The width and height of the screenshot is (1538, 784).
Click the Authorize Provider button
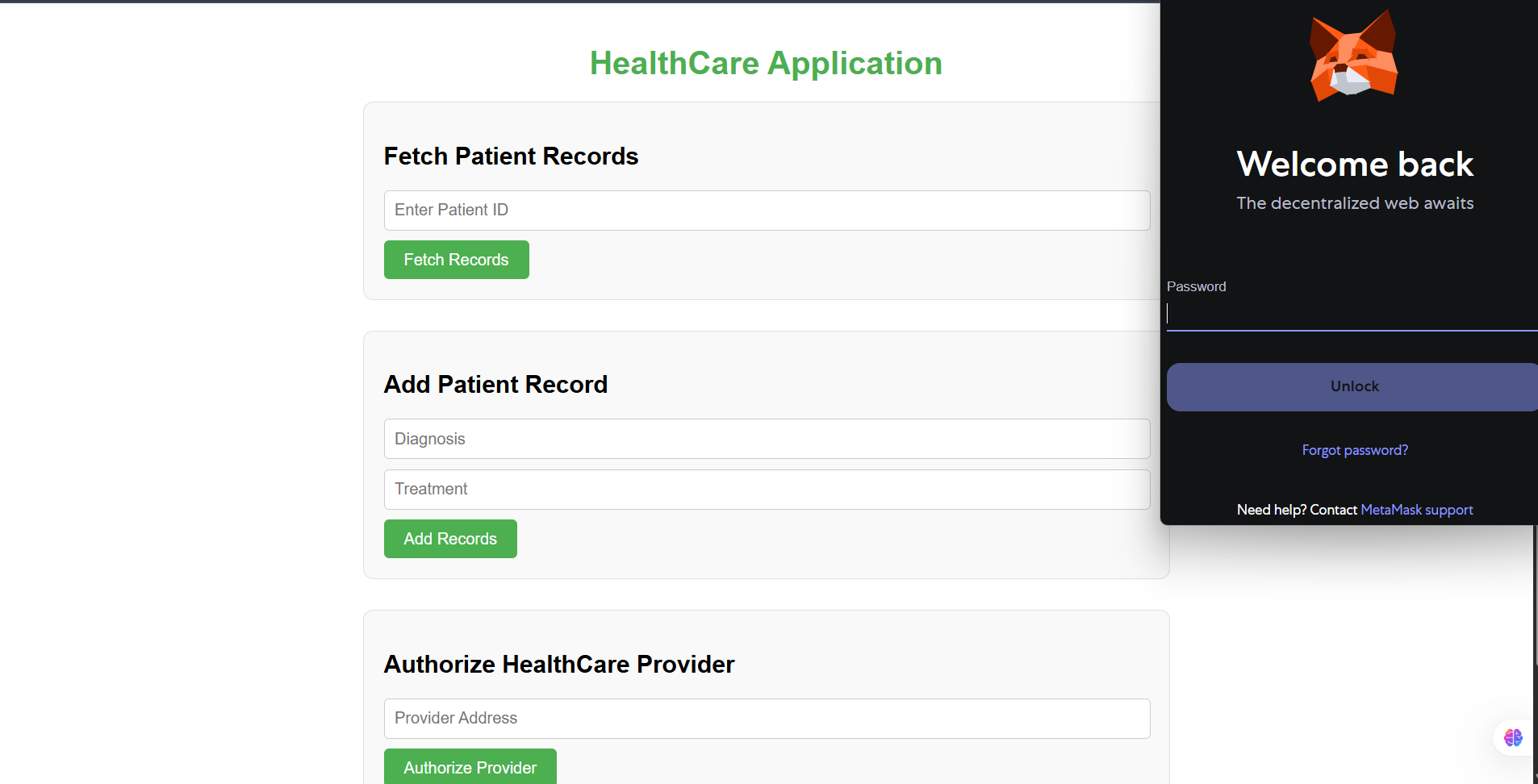tap(470, 767)
